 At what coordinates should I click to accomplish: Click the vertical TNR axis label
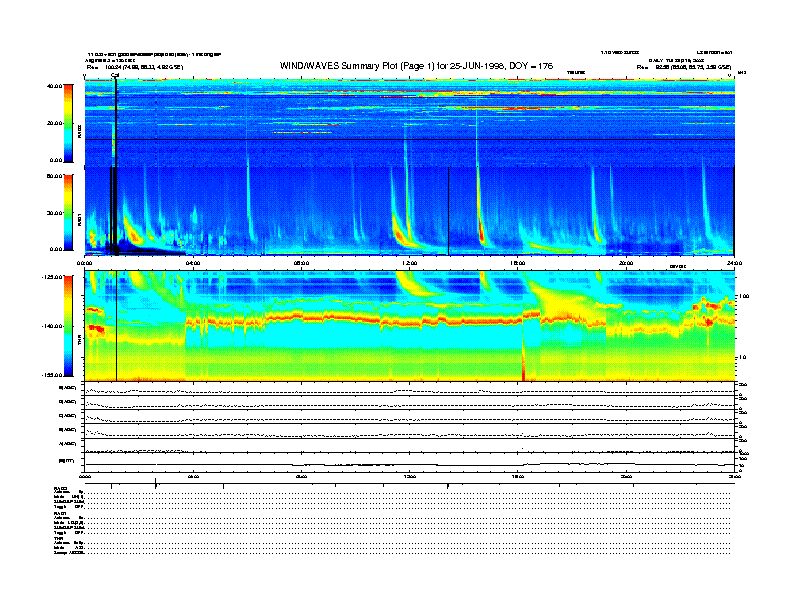coord(79,341)
